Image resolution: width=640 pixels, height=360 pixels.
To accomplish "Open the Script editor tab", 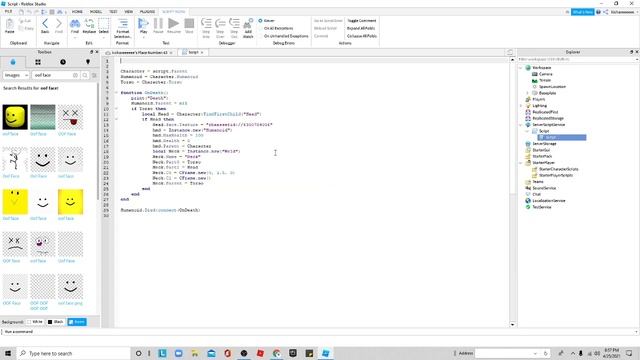I will pyautogui.click(x=193, y=52).
